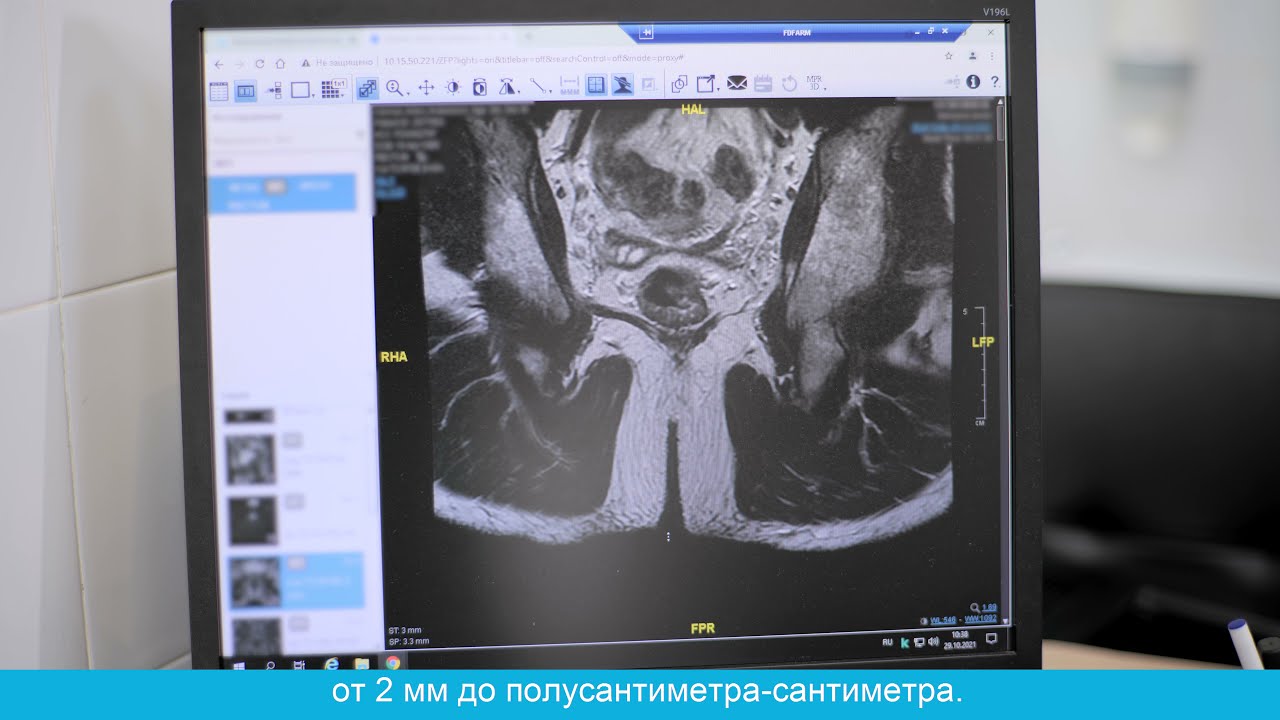Image resolution: width=1280 pixels, height=720 pixels.
Task: Reload the page in the browser
Action: click(260, 63)
